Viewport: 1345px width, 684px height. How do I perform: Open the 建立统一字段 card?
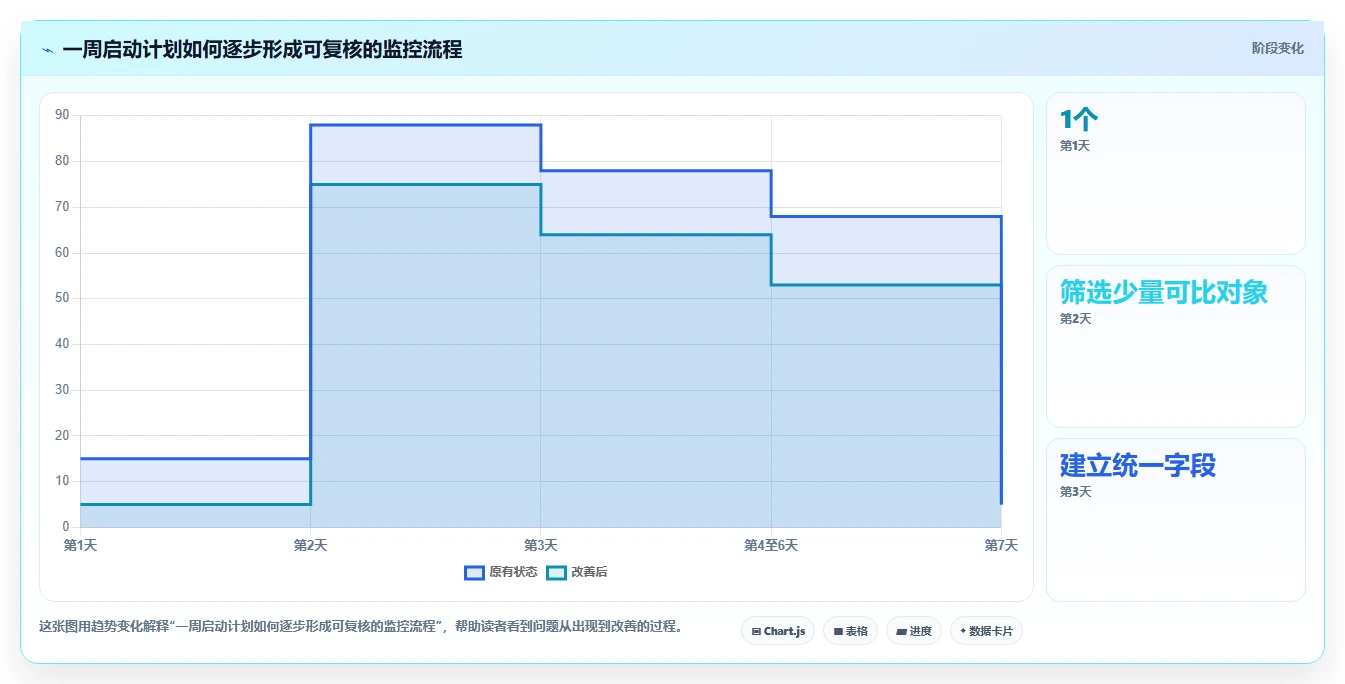click(x=1176, y=520)
